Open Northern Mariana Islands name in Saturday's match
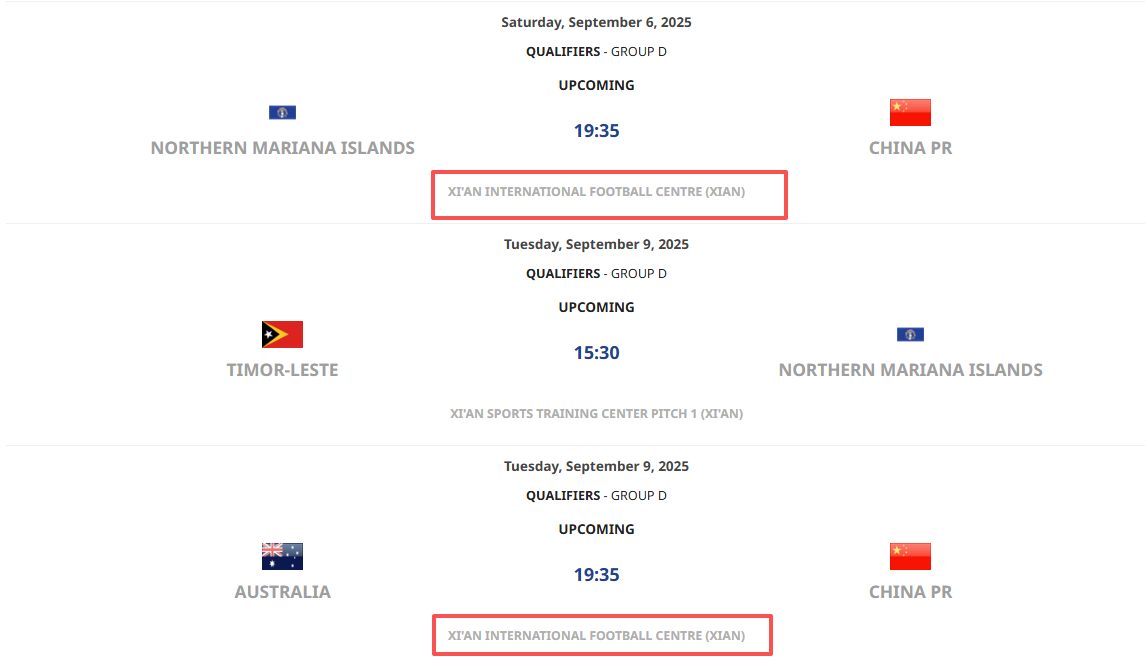This screenshot has height=665, width=1145. point(282,148)
